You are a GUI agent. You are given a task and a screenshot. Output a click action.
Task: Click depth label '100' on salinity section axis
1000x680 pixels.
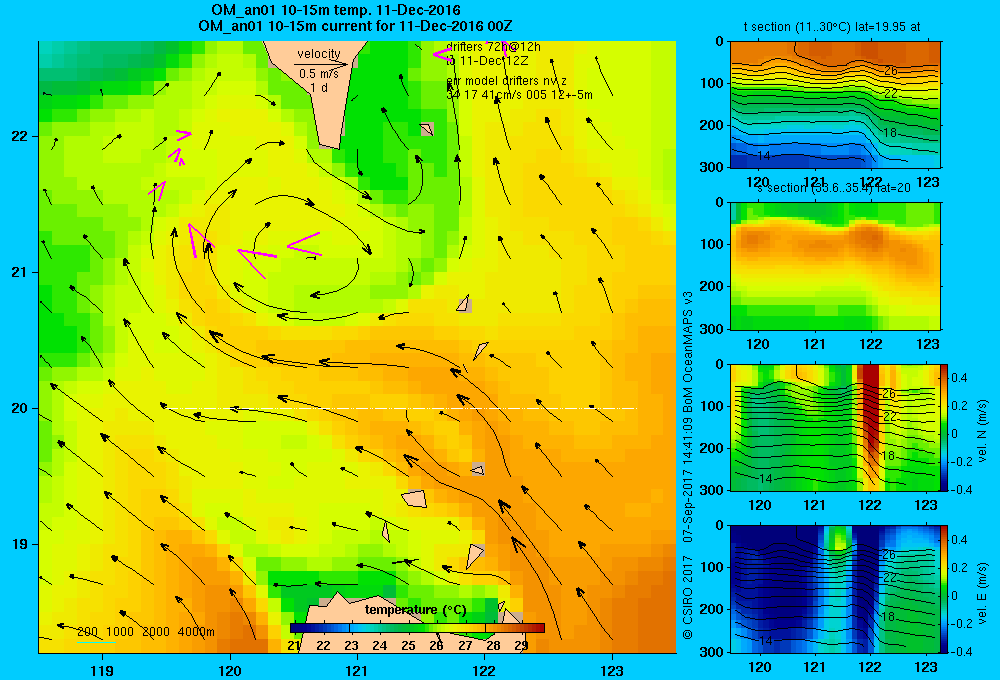click(x=712, y=244)
